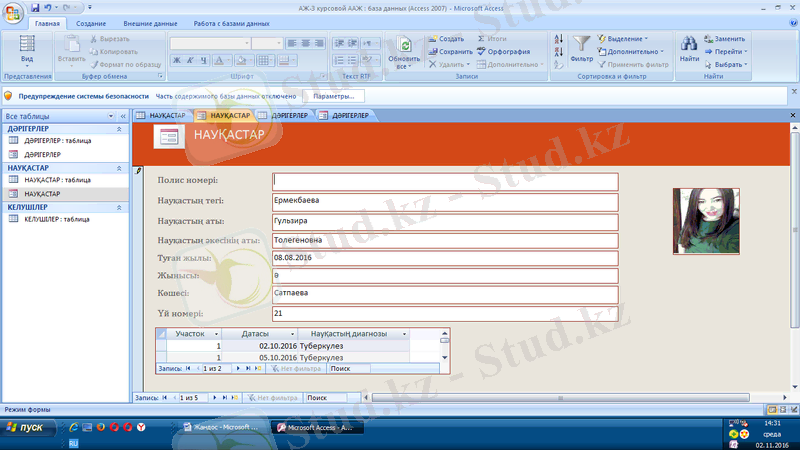This screenshot has width=800, height=450.
Task: Click the Полис номері input field
Action: click(445, 181)
